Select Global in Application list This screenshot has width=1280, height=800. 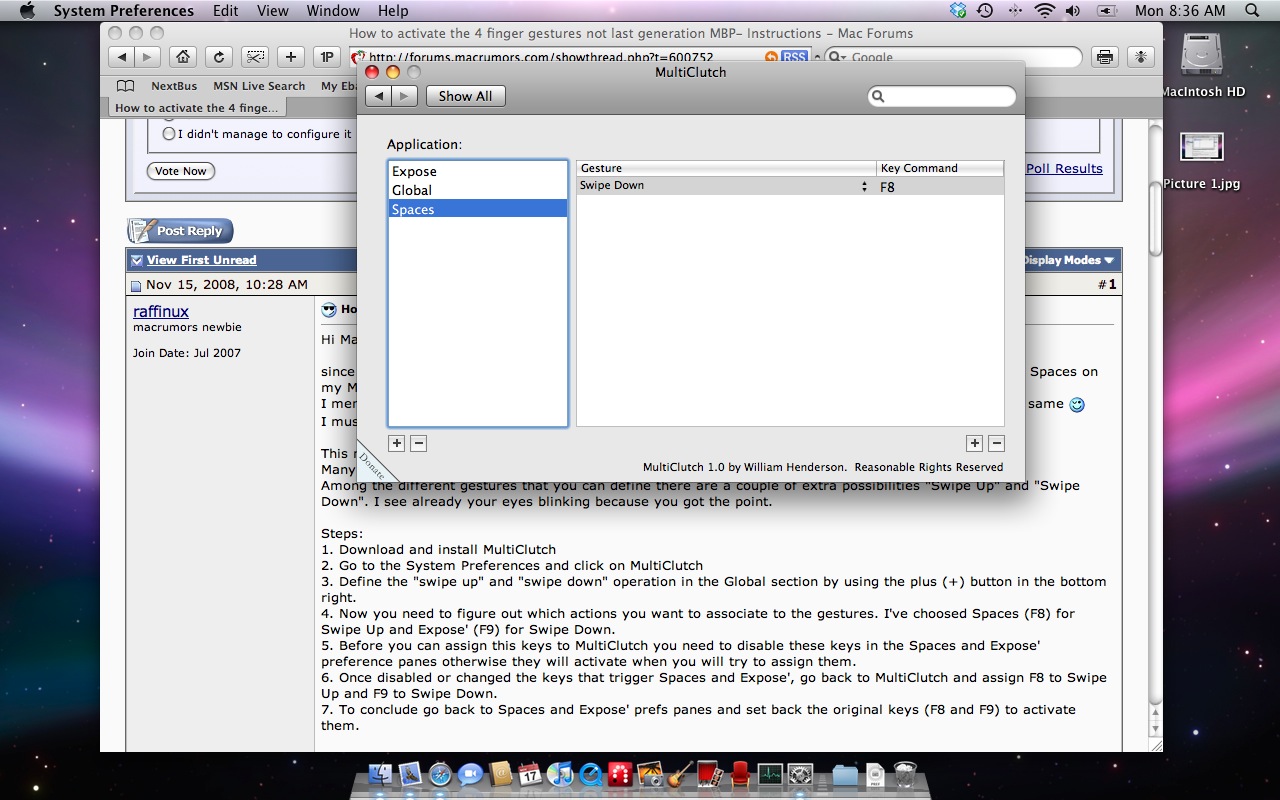point(478,190)
